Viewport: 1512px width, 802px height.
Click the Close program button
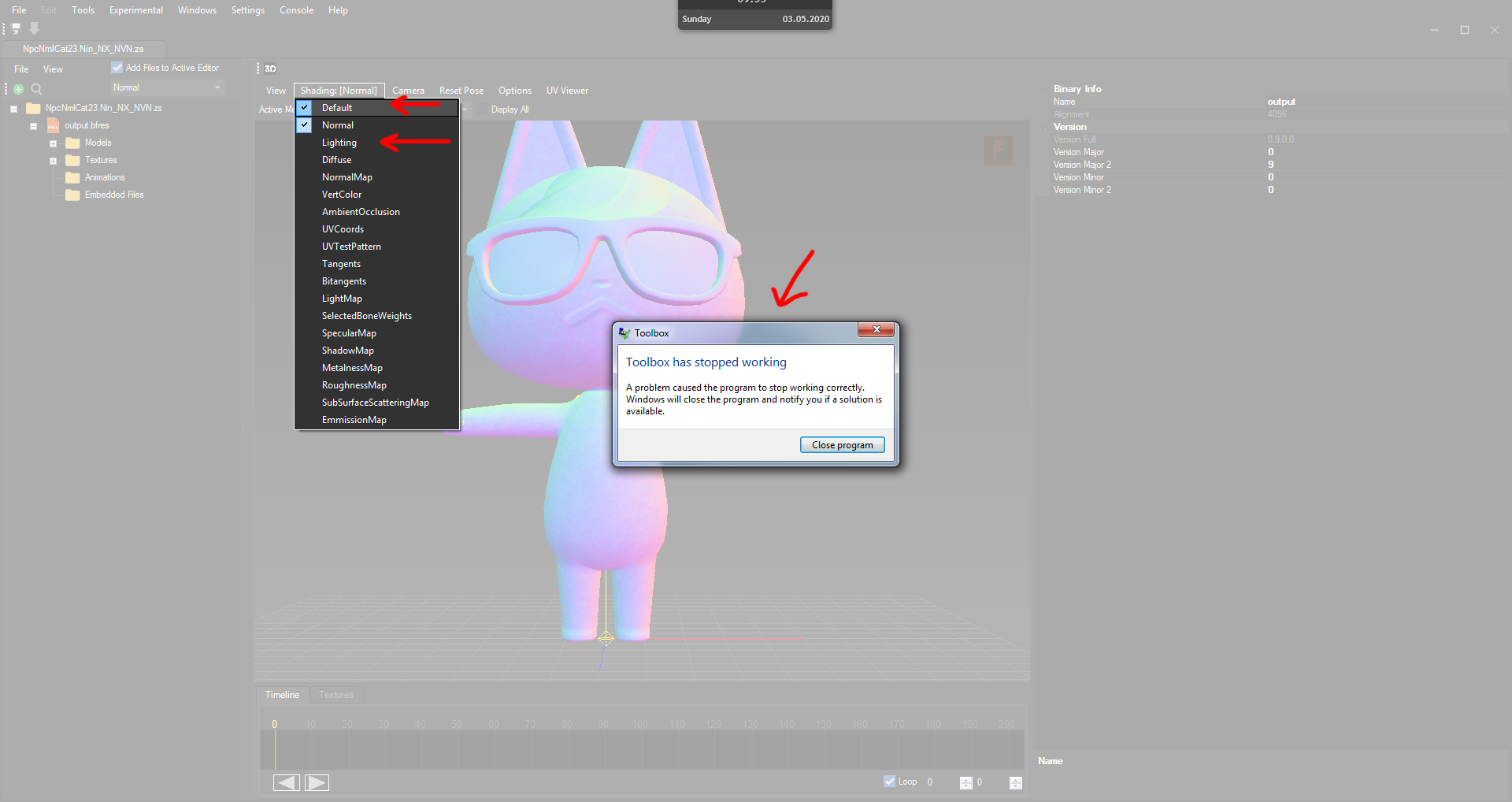coord(842,445)
